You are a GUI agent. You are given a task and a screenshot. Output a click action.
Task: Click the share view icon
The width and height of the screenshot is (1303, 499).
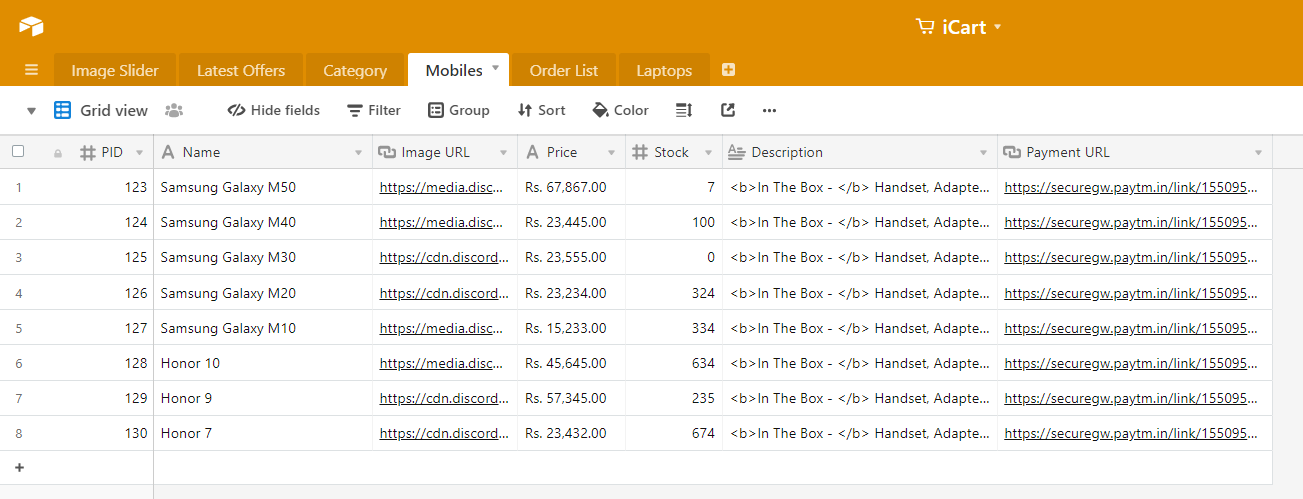(x=727, y=110)
